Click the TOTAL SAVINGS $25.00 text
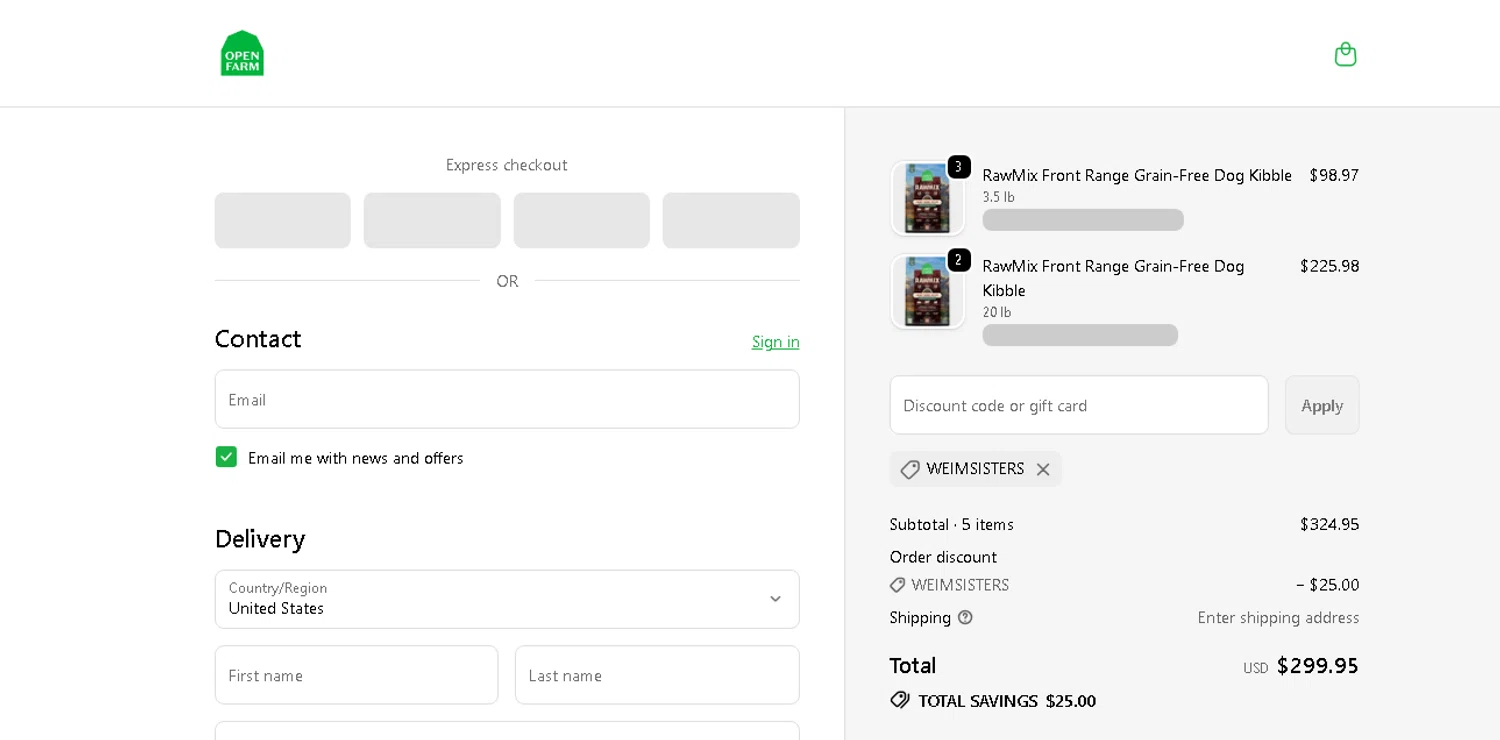This screenshot has width=1500, height=740. 1007,701
